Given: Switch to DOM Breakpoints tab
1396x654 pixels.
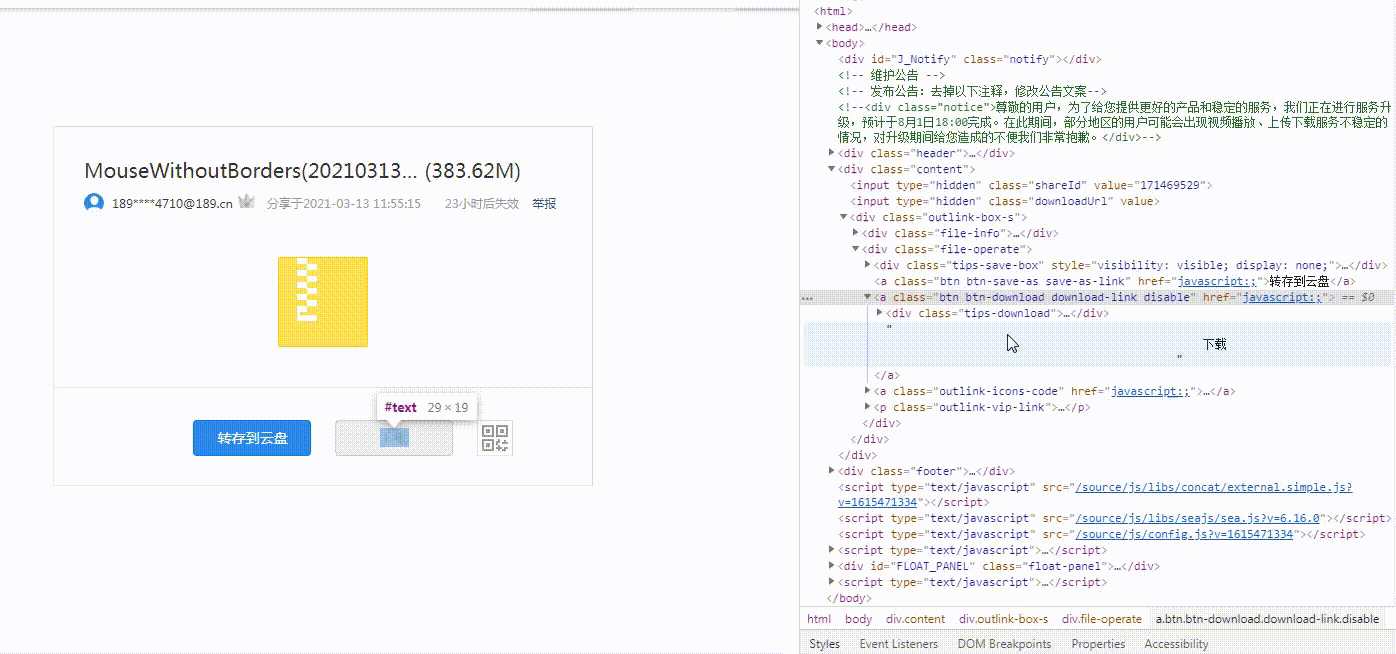Looking at the screenshot, I should point(1004,644).
